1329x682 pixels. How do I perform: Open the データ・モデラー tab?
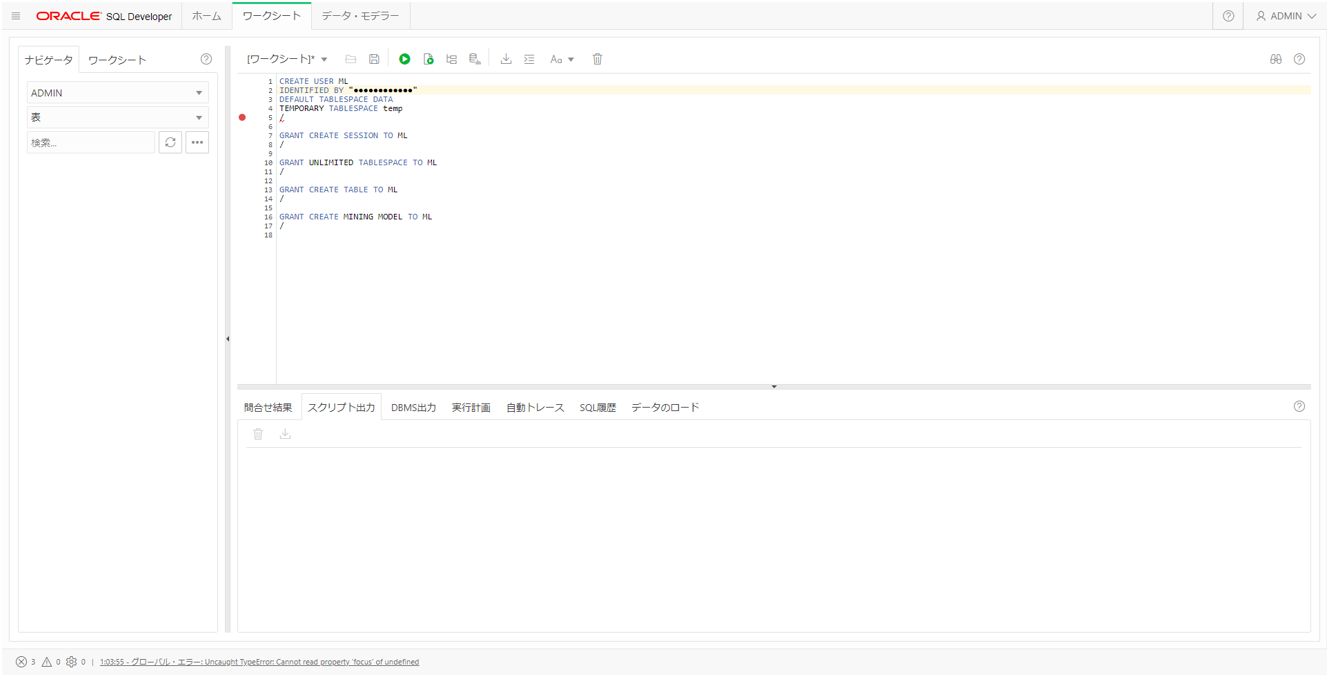tap(360, 16)
